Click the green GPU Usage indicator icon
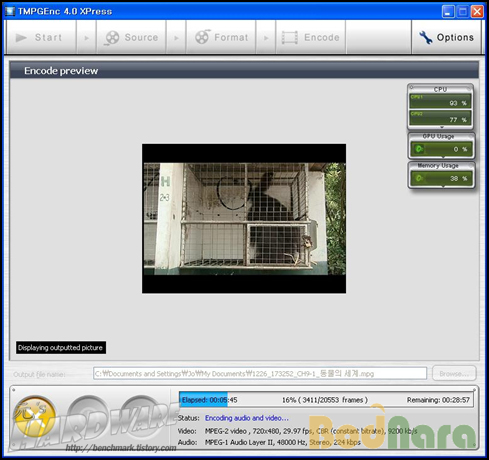Screen dimensions: 489x460 click(419, 149)
